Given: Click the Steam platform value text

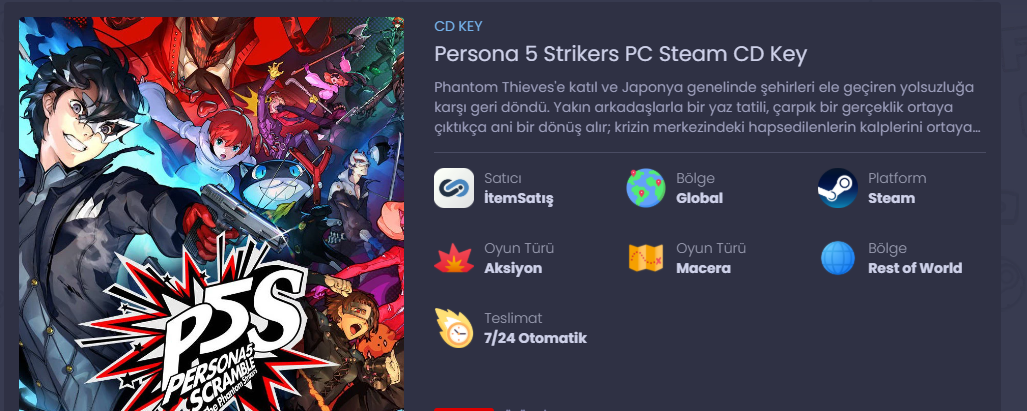Looking at the screenshot, I should [891, 198].
